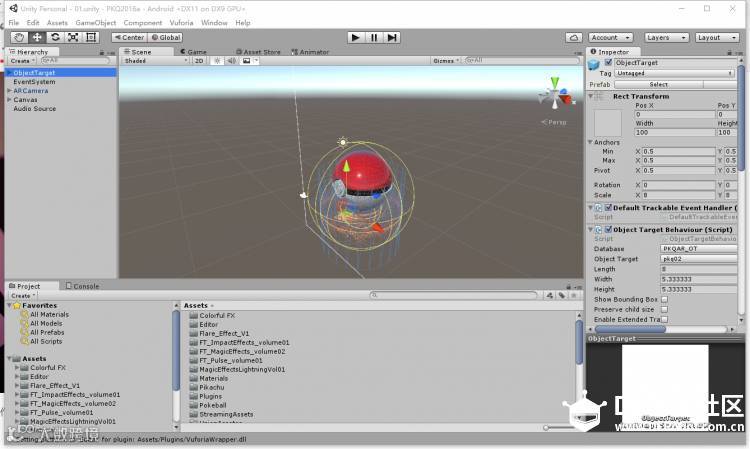
Task: Toggle scene audio speaker icon
Action: [232, 61]
